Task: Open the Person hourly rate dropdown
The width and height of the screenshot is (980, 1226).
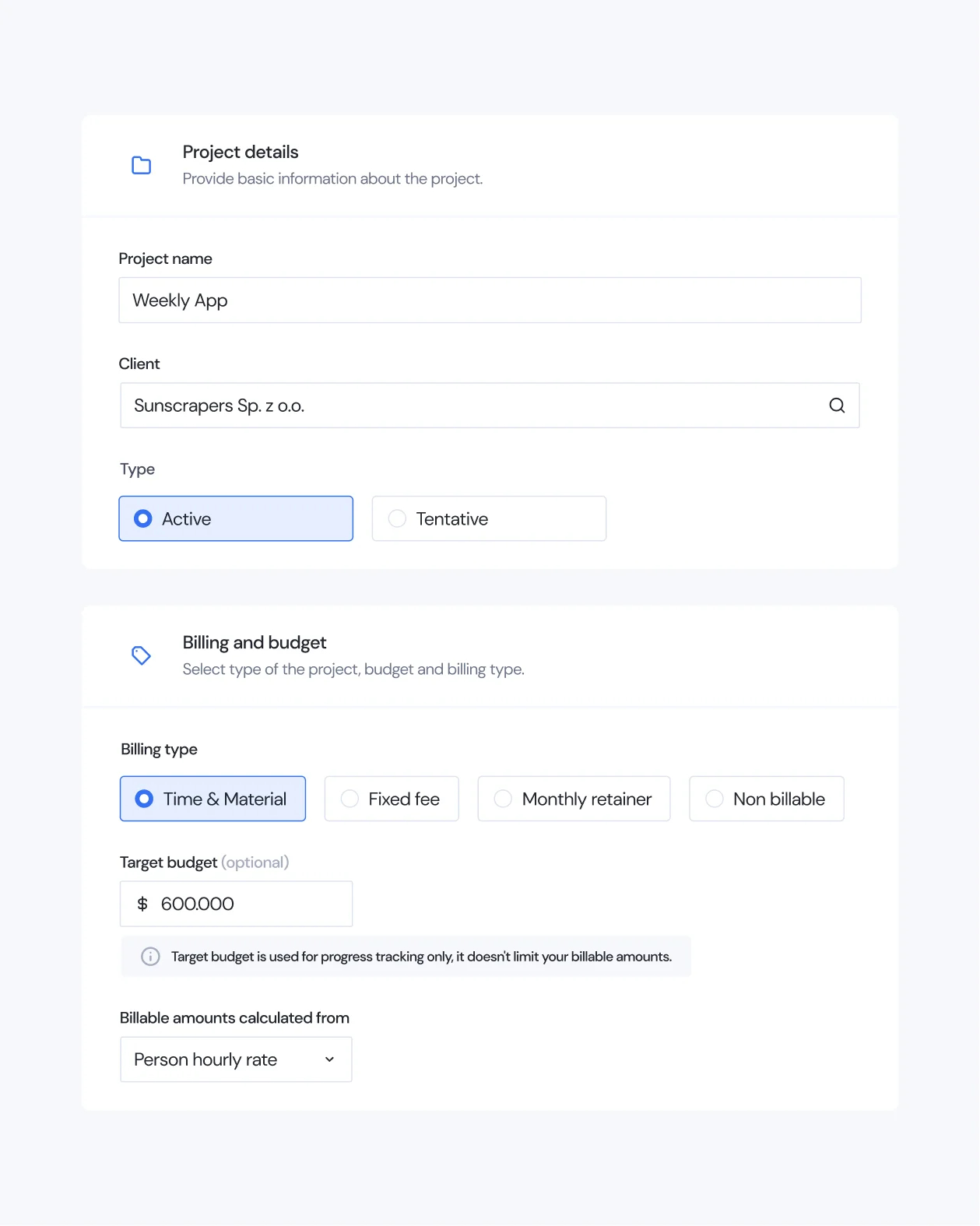Action: (x=236, y=1059)
